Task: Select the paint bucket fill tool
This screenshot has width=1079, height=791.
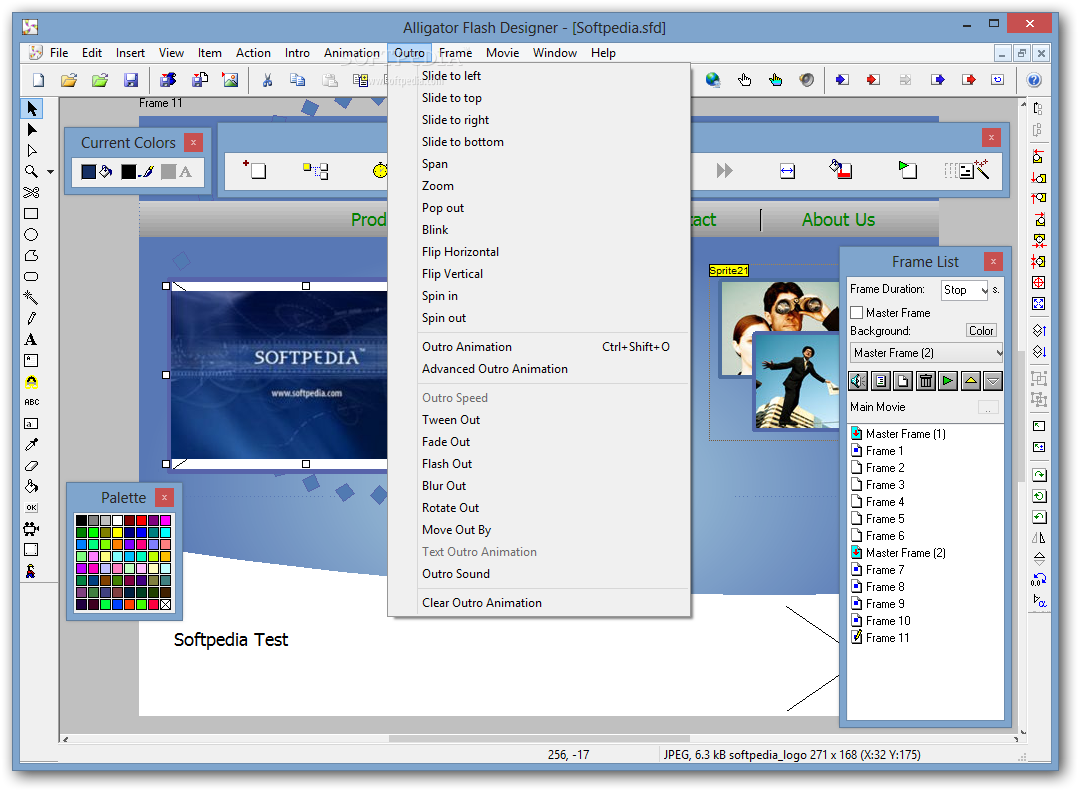Action: [x=31, y=487]
